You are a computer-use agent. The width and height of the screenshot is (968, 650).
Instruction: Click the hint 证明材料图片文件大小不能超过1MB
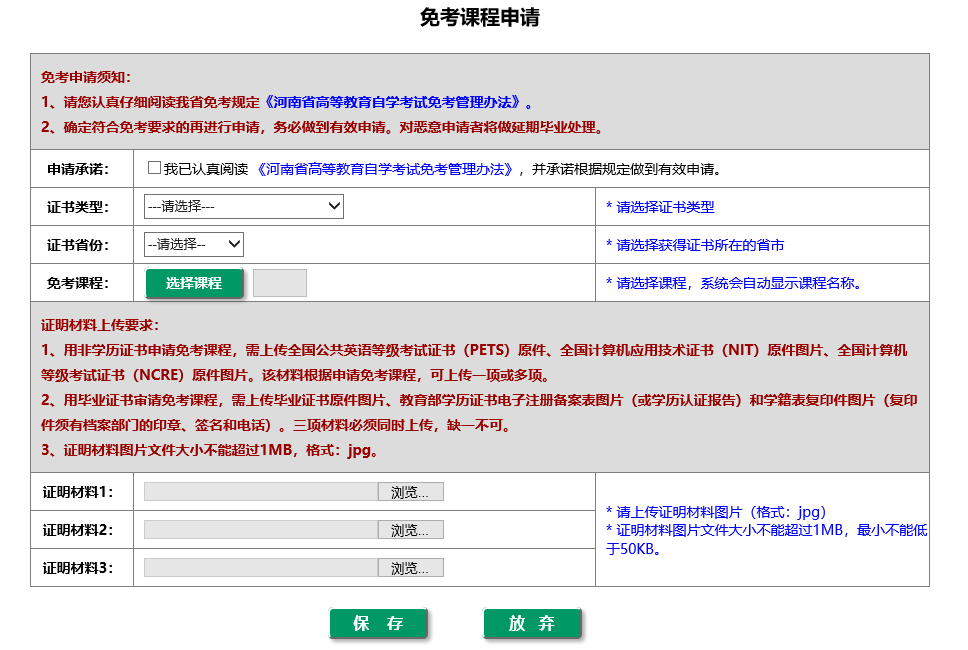click(x=767, y=539)
